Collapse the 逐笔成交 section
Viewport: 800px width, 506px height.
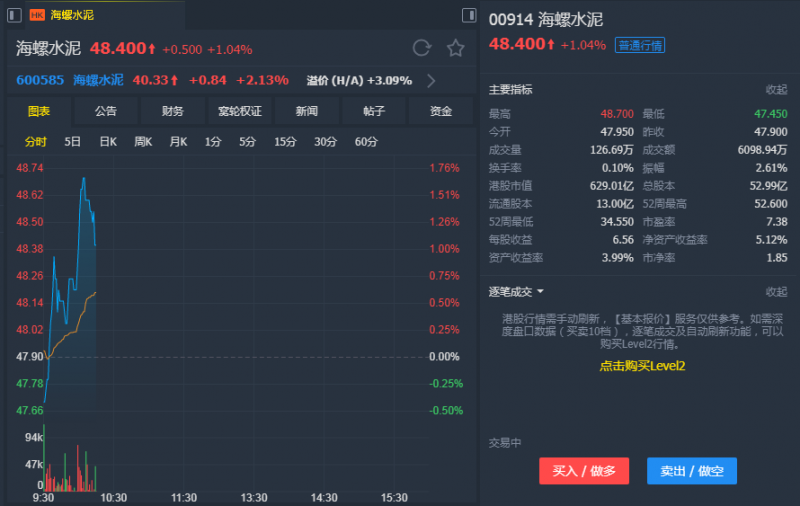coord(776,292)
